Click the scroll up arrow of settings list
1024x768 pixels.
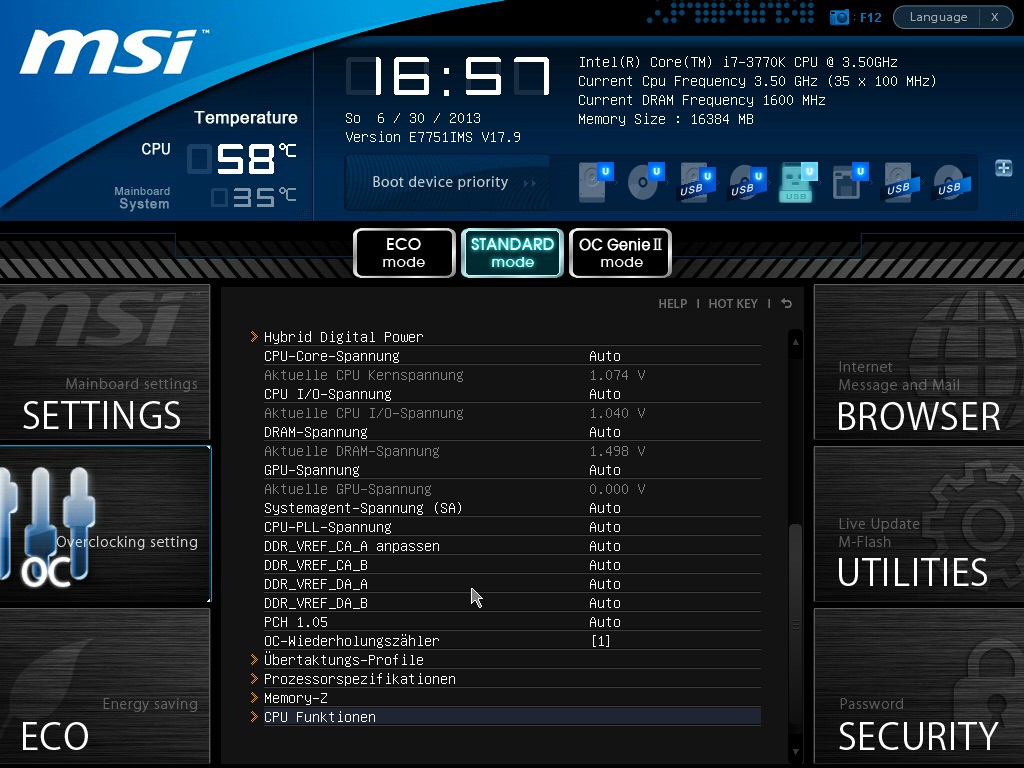[x=795, y=342]
